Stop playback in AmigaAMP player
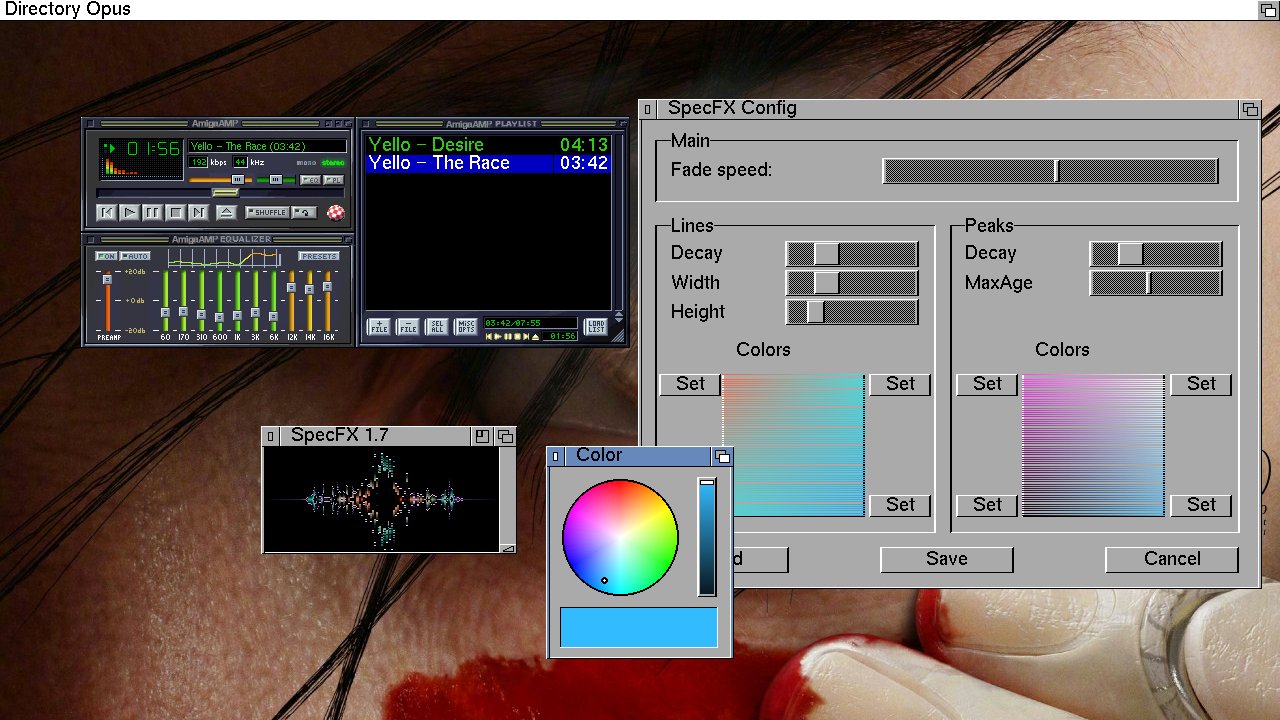This screenshot has width=1280, height=720. tap(175, 212)
